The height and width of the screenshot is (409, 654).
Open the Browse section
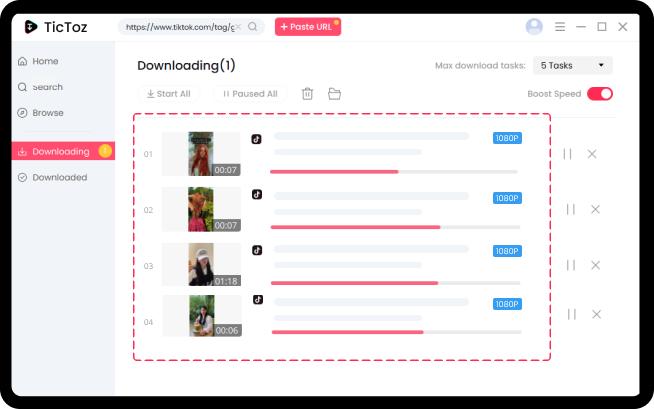[x=47, y=113]
